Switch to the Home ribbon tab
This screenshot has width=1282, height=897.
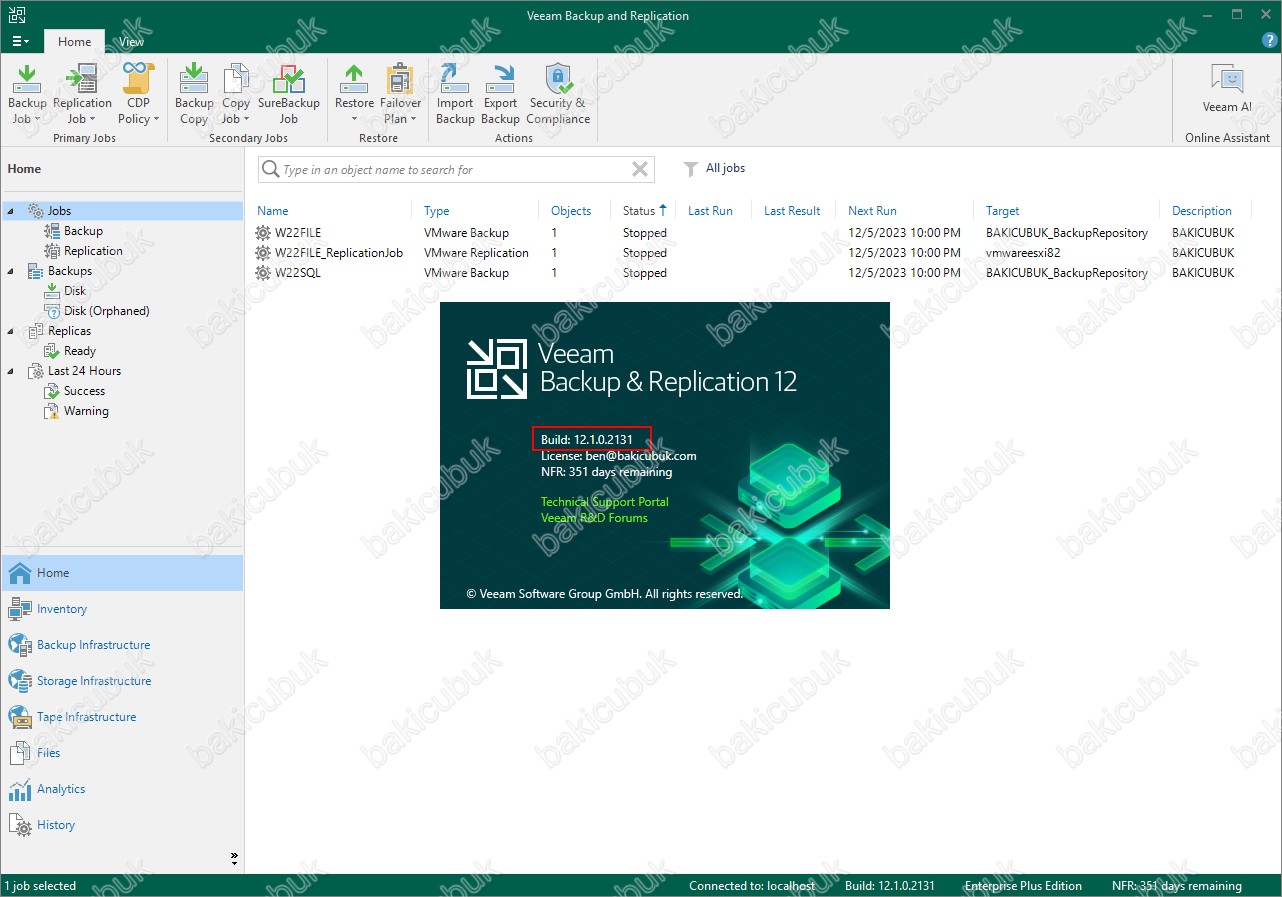click(74, 42)
